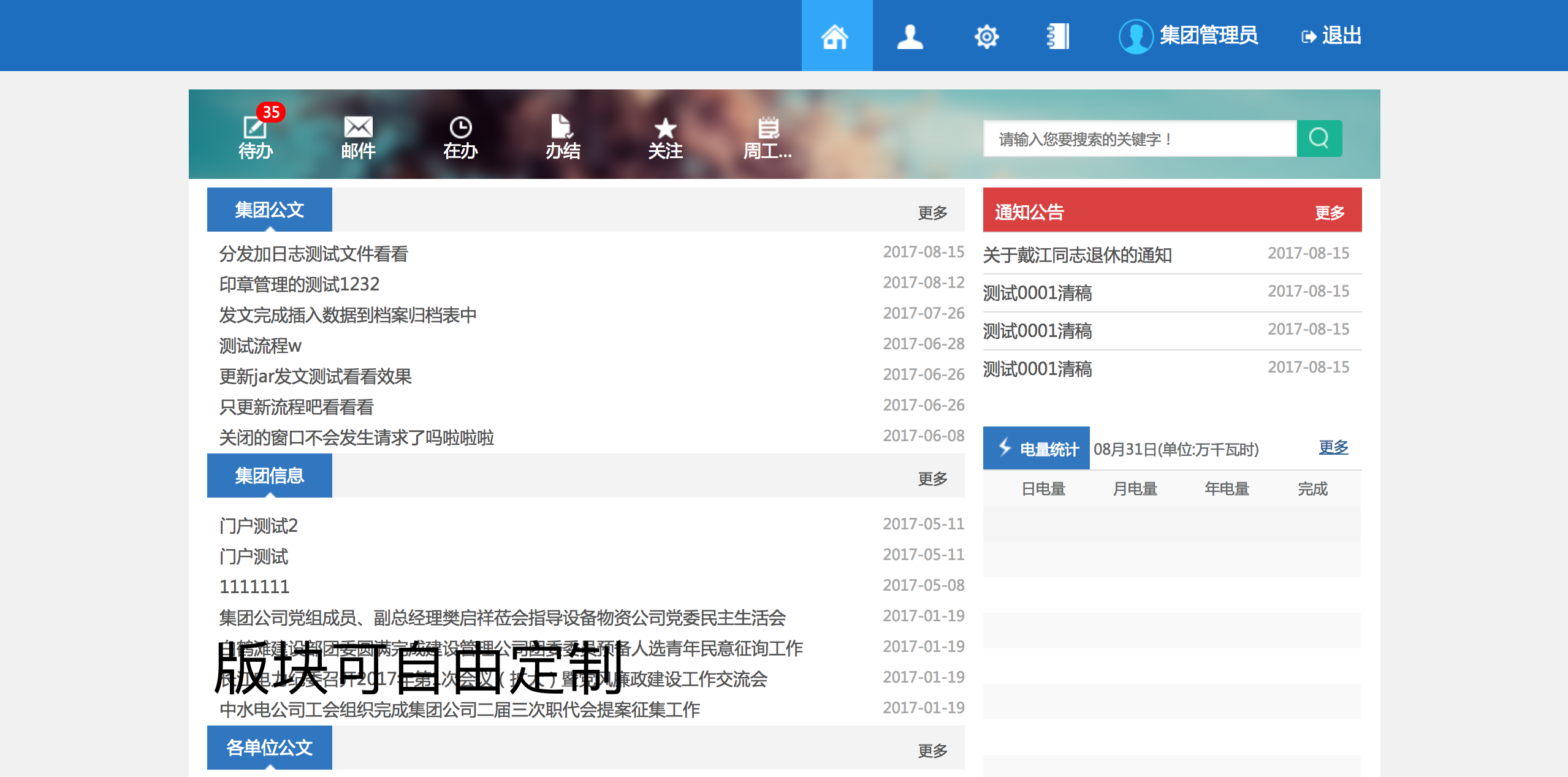Click the keyword search input field
The width and height of the screenshot is (1568, 777).
coord(1140,138)
